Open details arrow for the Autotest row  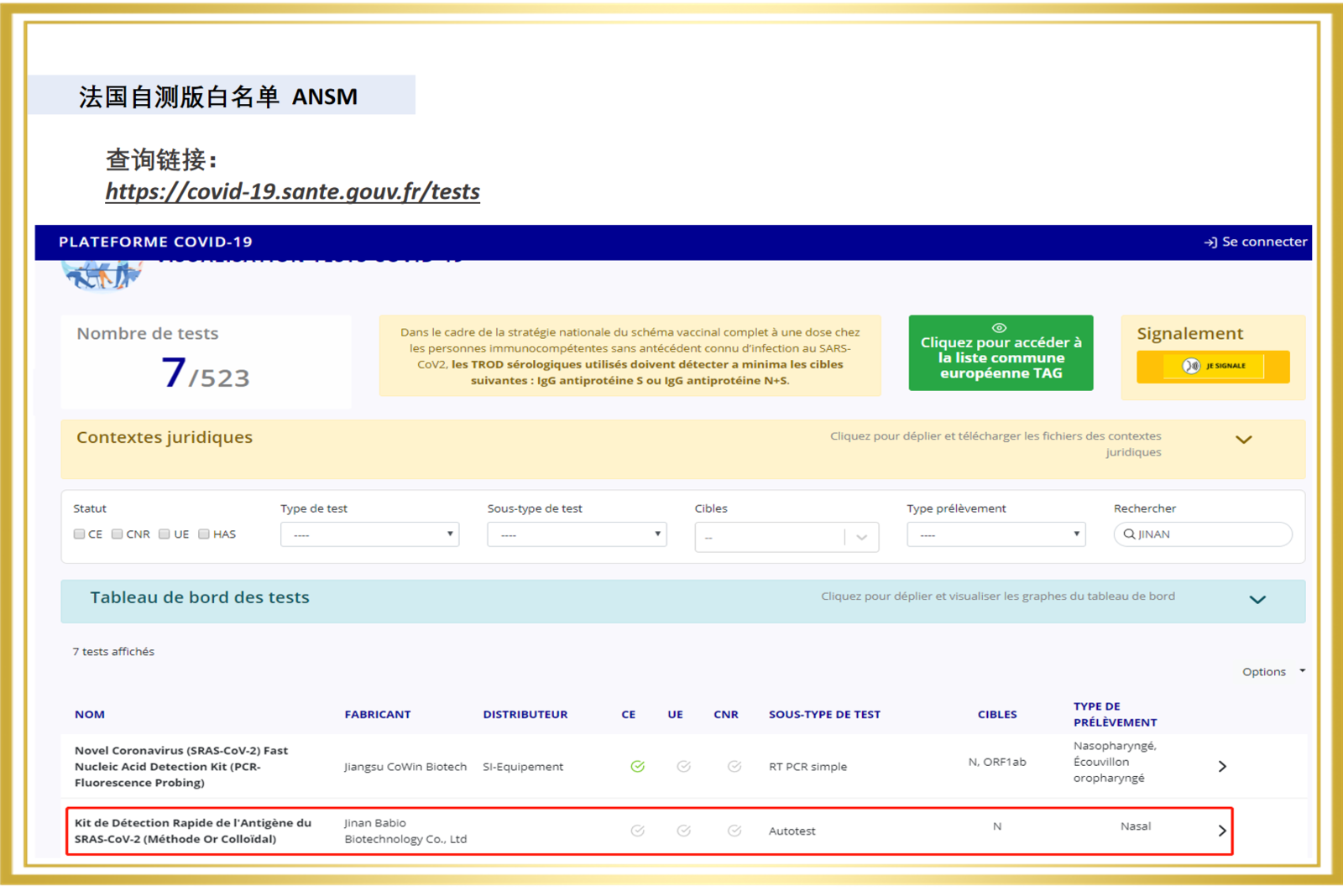1223,831
